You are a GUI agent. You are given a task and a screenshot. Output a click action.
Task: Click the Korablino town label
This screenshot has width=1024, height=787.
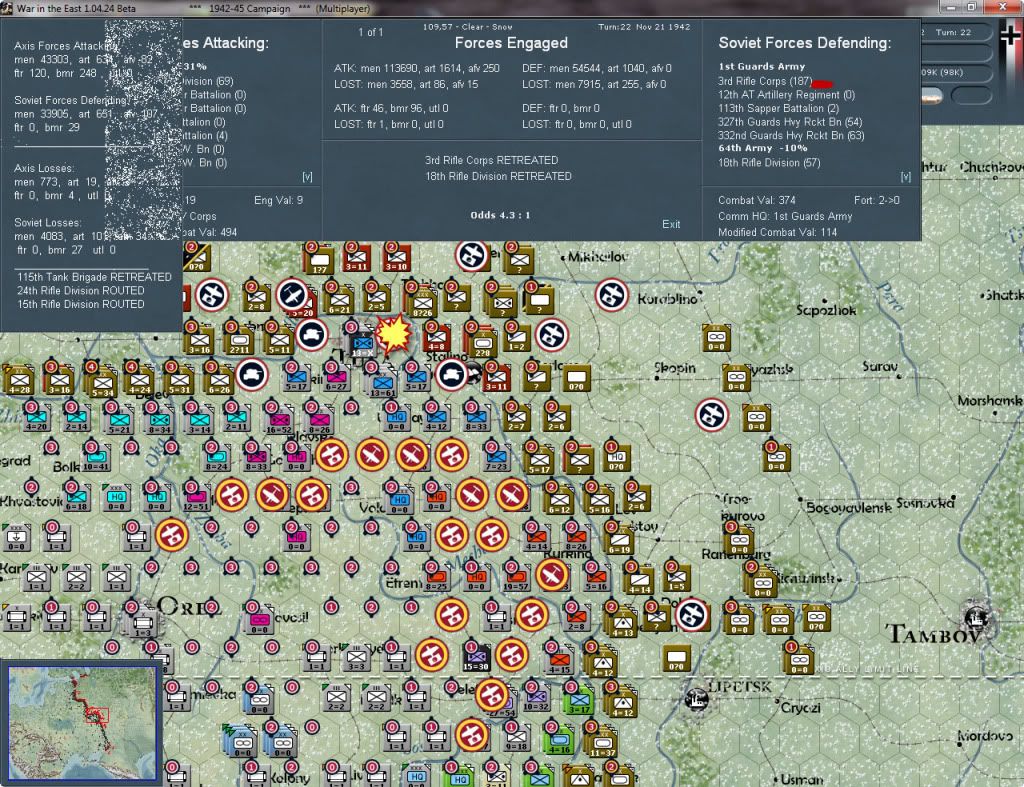pyautogui.click(x=667, y=298)
